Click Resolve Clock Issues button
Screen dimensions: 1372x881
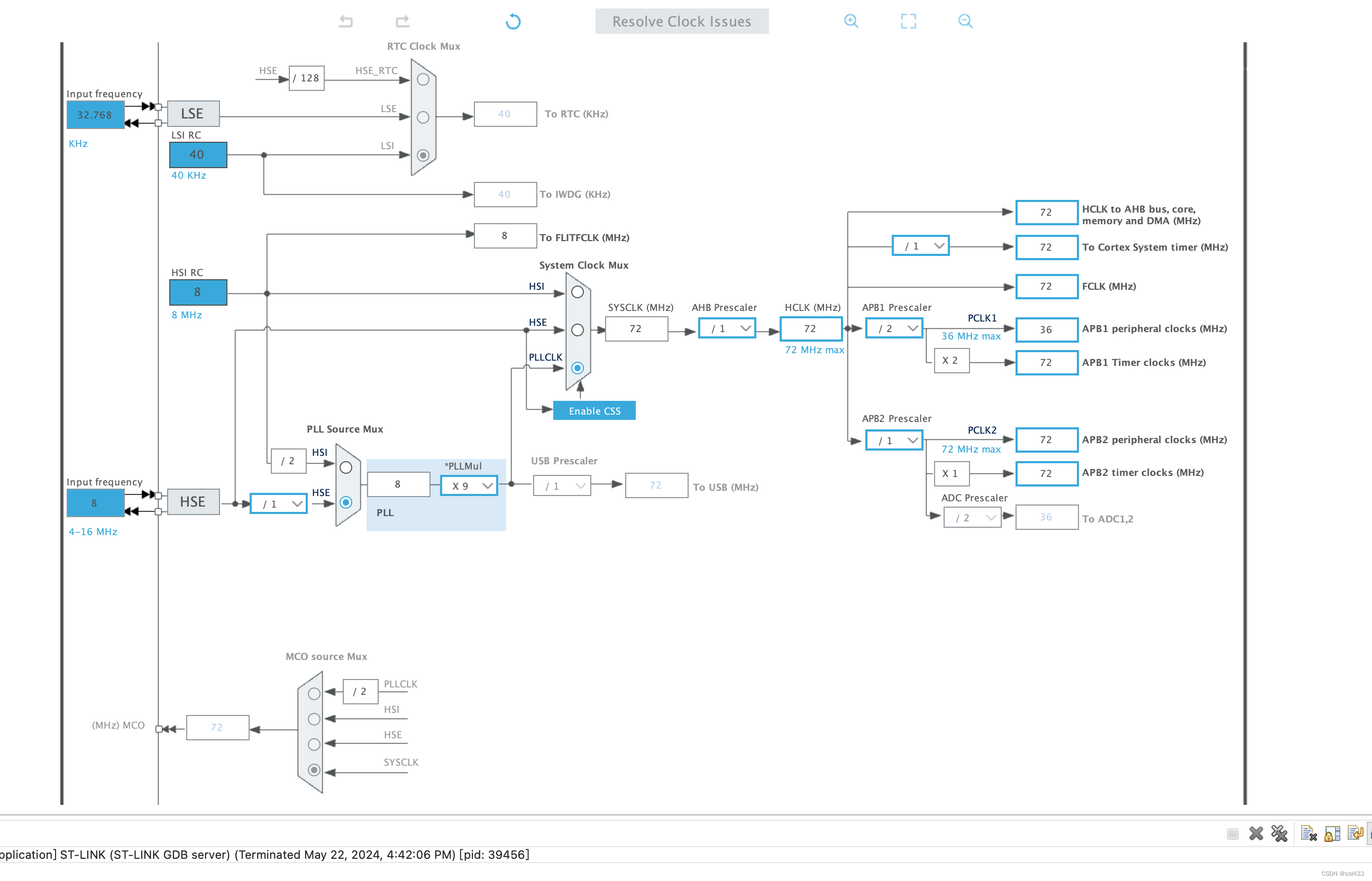[681, 21]
